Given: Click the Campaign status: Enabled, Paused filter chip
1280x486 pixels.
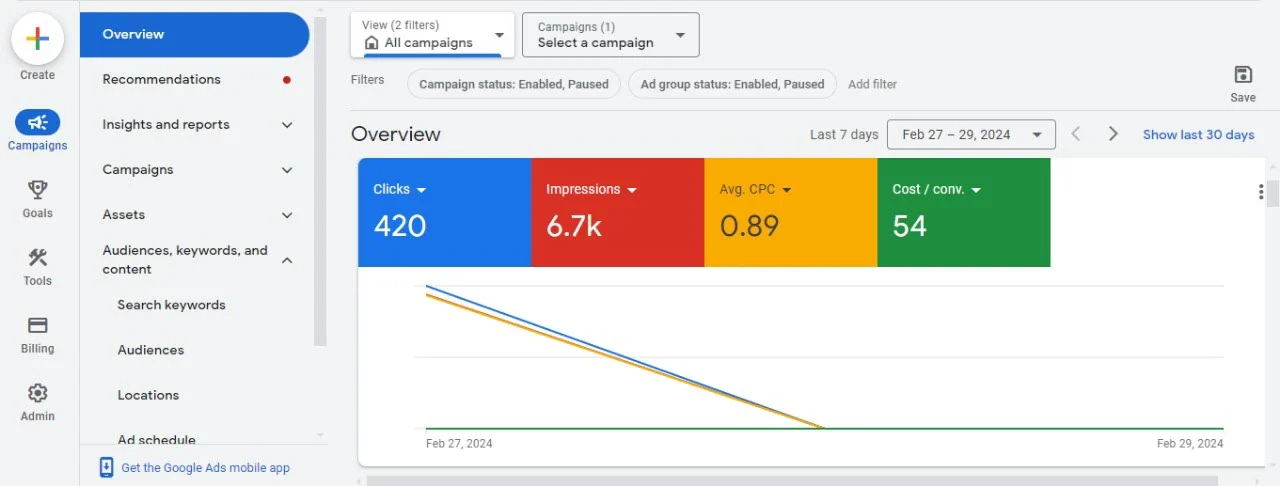Looking at the screenshot, I should (x=514, y=84).
